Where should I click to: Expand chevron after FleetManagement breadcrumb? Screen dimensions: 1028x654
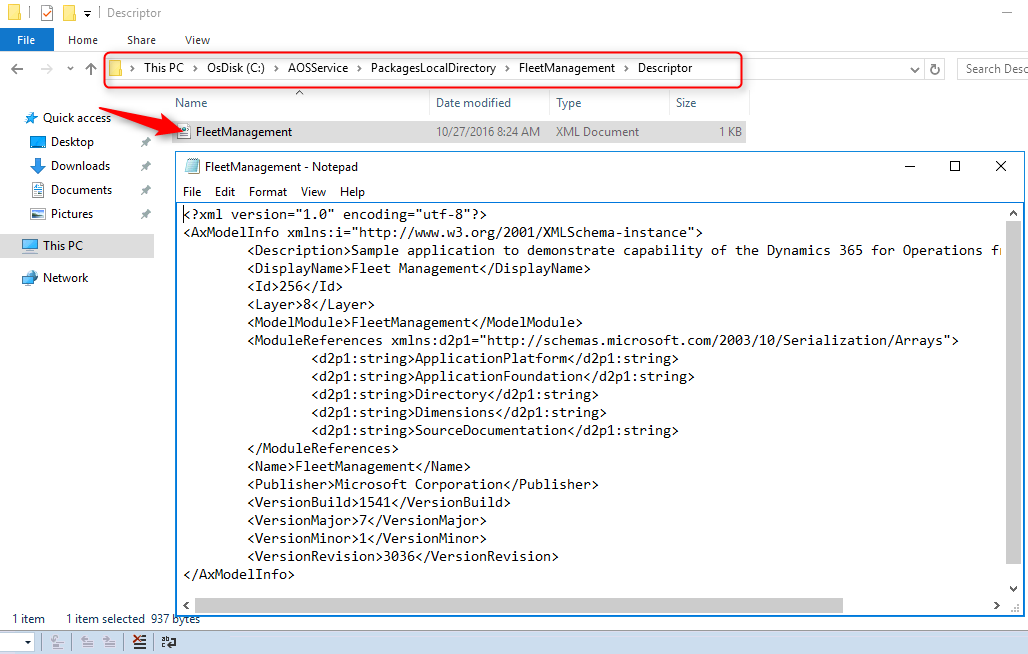tap(626, 68)
